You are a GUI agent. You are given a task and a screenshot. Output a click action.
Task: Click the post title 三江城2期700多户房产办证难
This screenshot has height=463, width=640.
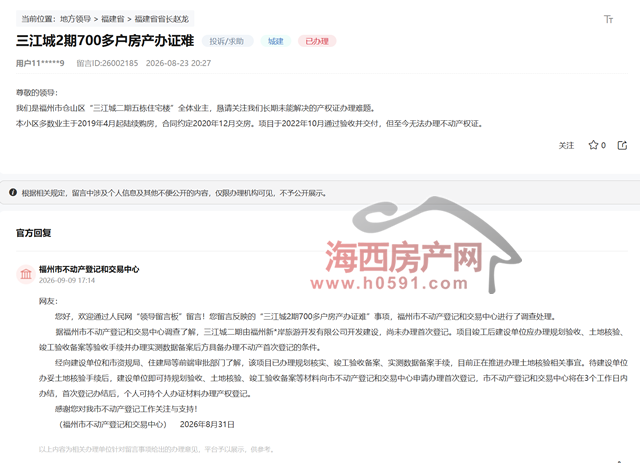(x=105, y=41)
